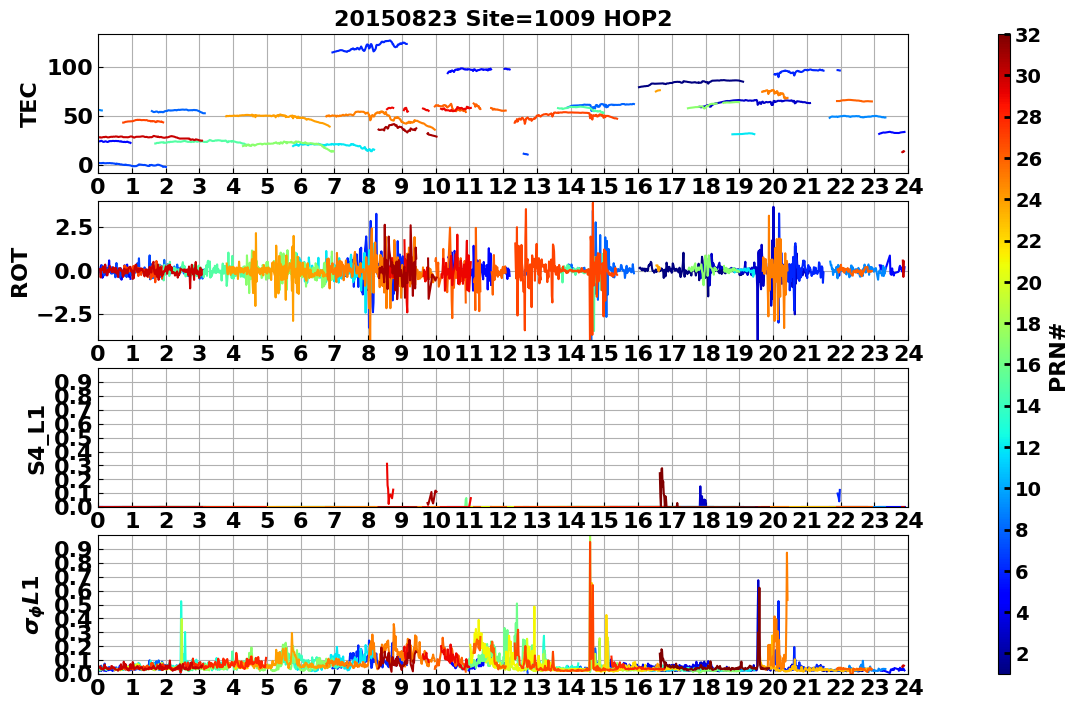Viewport: 1077px width, 709px height.
Task: Click the colorbar tick label '18'
Action: point(1028,324)
